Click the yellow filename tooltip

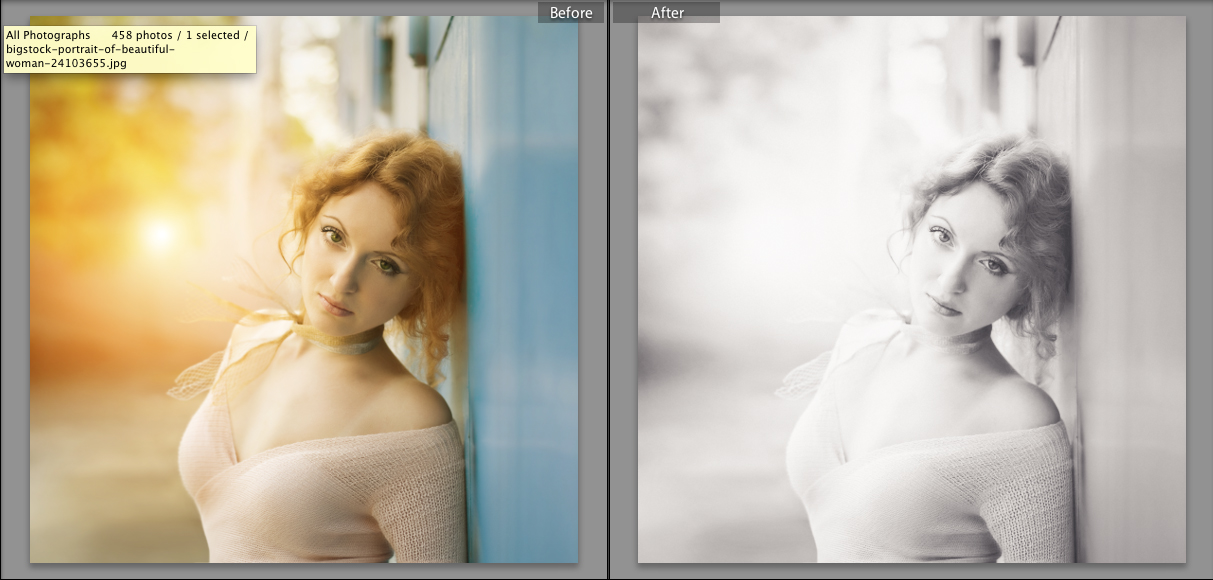[128, 49]
